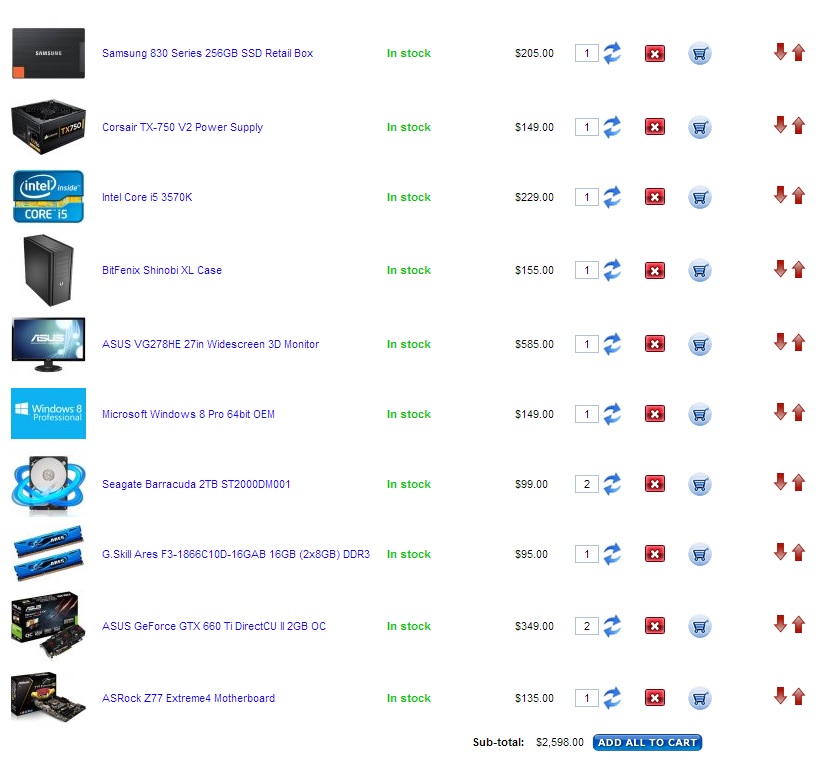This screenshot has height=760, width=822.
Task: Move ASUS VG278HE monitor up in list
Action: (x=798, y=343)
